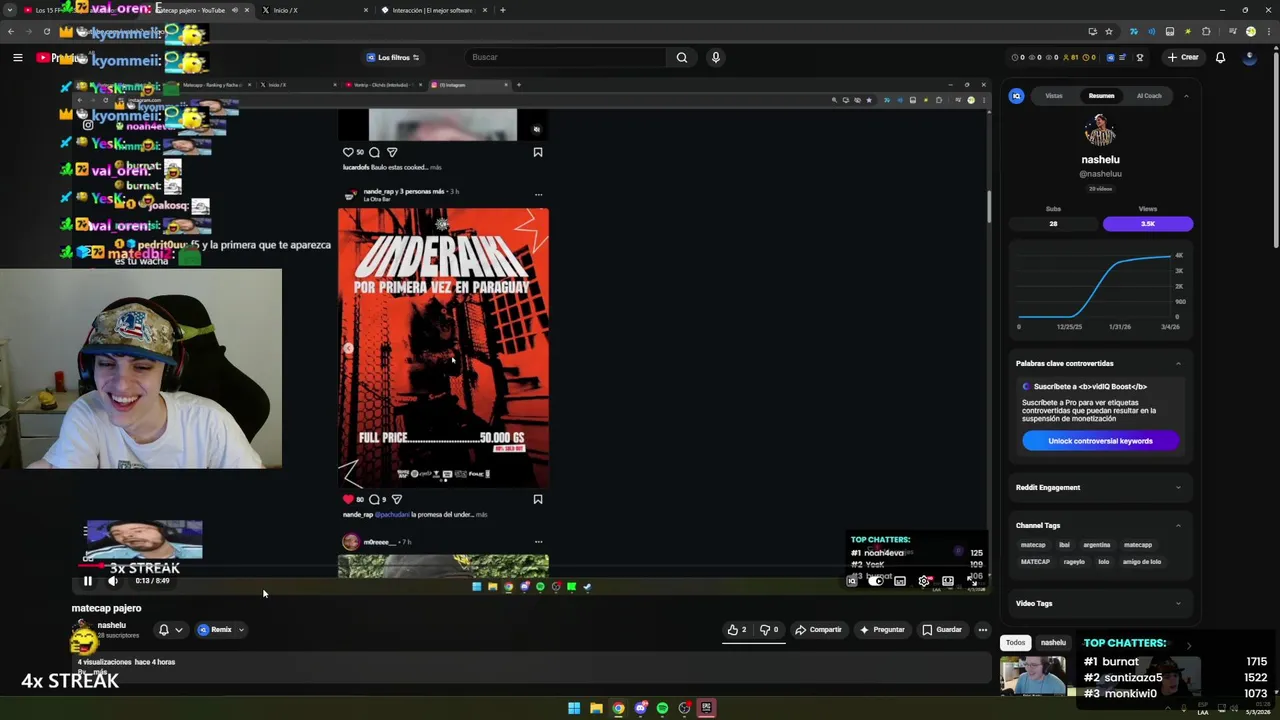
Task: Mute the video volume speaker icon
Action: tap(113, 580)
